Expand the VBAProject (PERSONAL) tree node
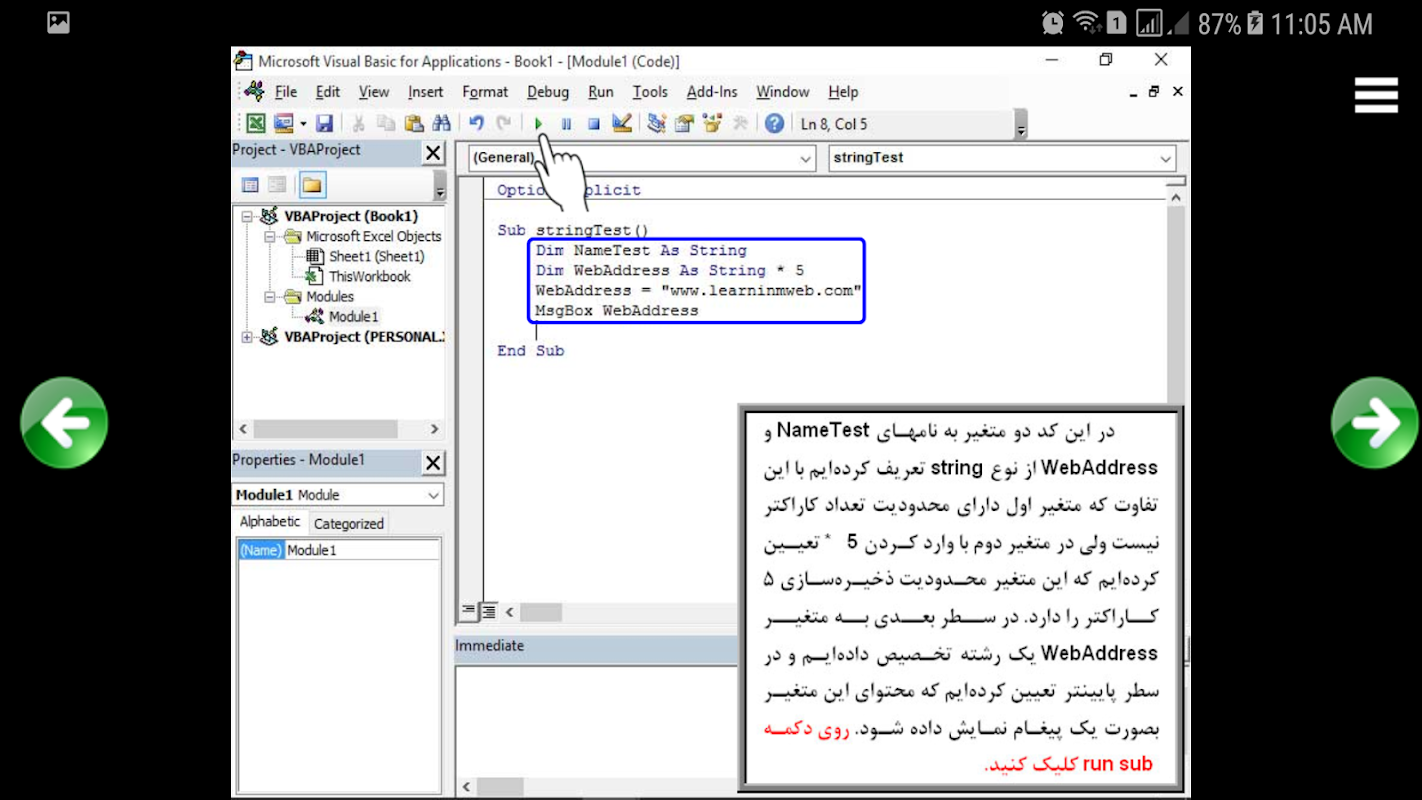 click(x=247, y=337)
